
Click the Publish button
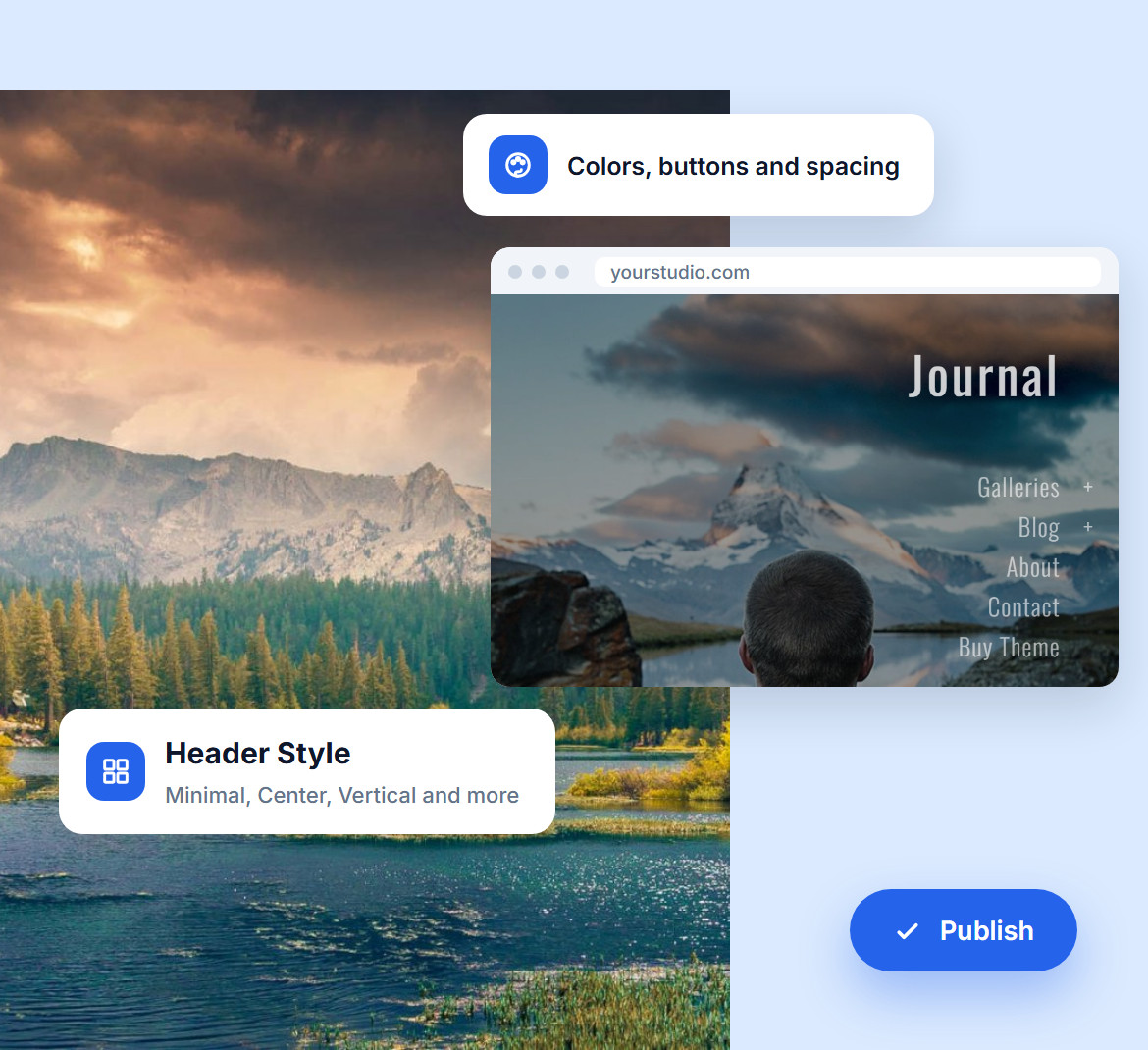963,930
